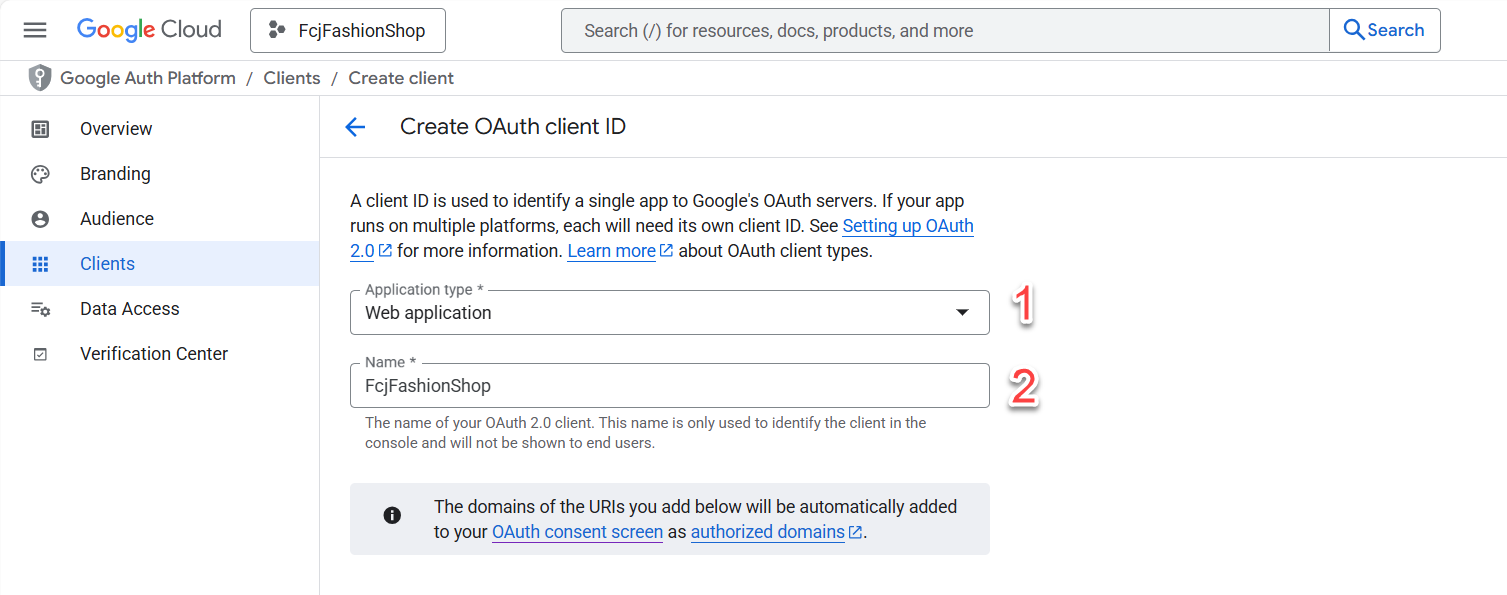The image size is (1507, 595).
Task: Click the Branding palette icon
Action: tap(40, 174)
